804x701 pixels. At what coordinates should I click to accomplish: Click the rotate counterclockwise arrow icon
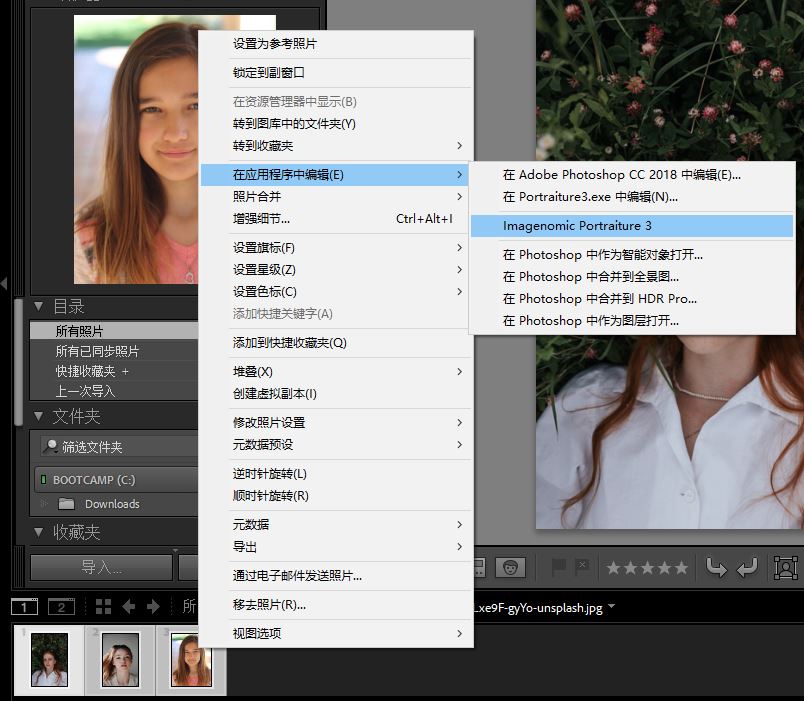coord(714,567)
